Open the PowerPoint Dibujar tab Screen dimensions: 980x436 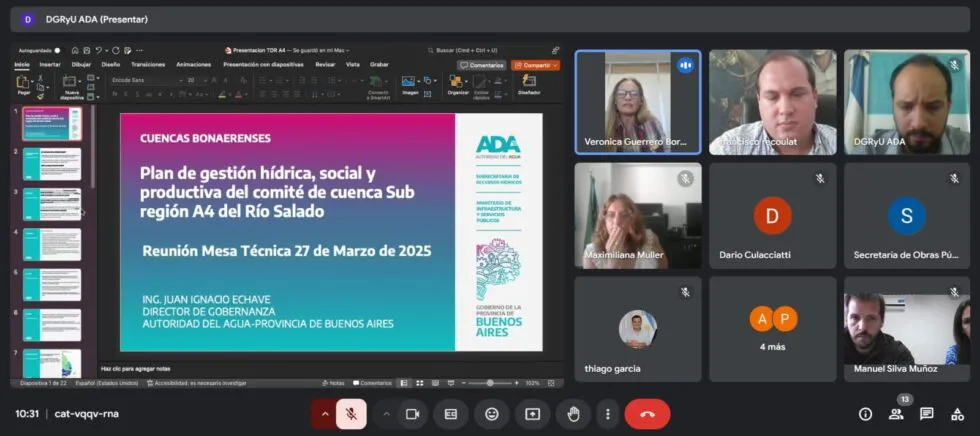(81, 64)
